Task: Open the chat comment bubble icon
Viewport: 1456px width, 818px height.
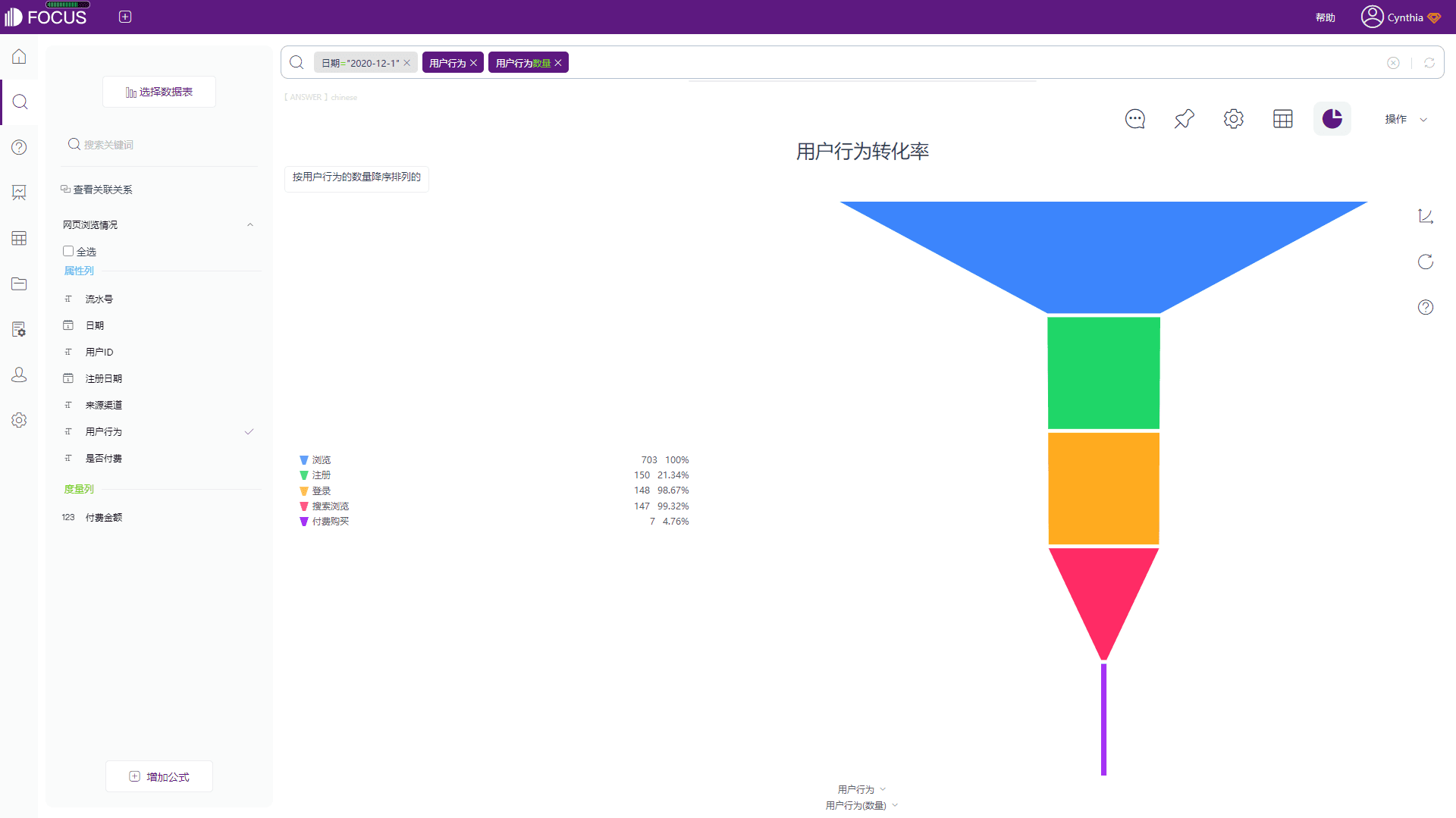Action: [1135, 119]
